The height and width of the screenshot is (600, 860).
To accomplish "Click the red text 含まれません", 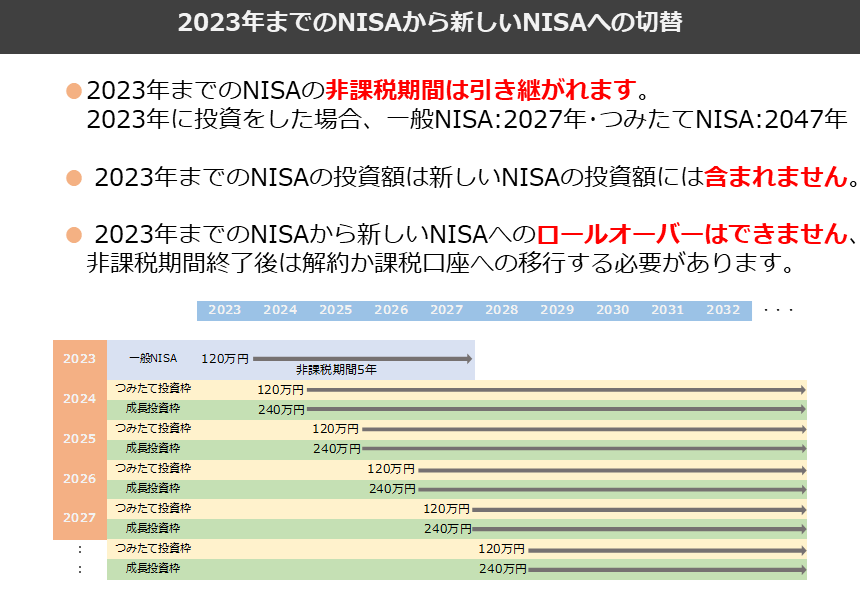I will (775, 178).
